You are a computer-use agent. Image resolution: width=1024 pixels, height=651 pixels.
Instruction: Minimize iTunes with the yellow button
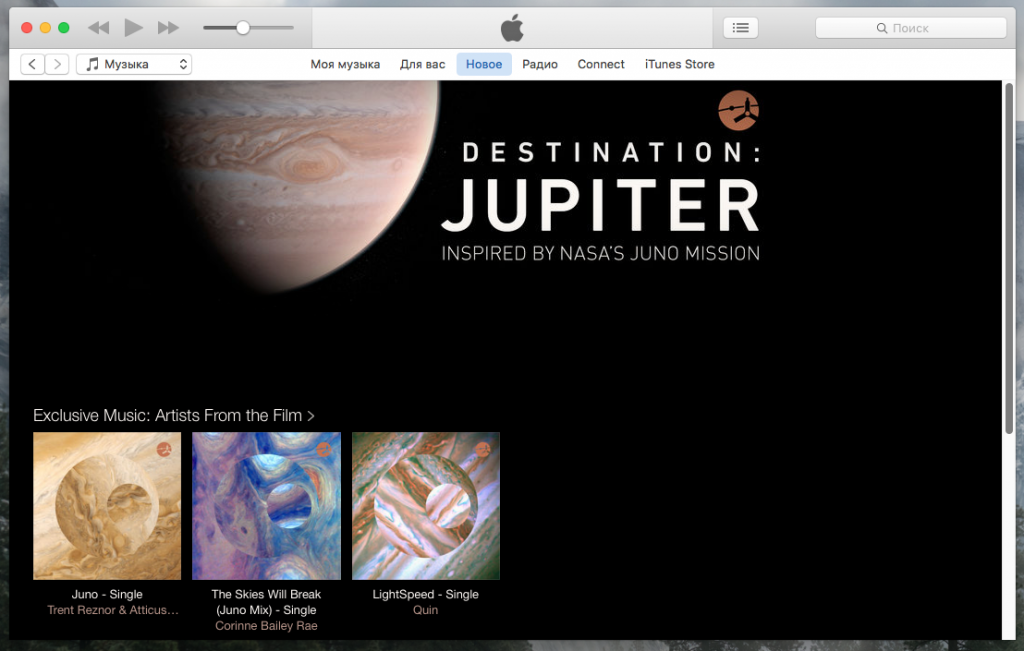coord(45,27)
